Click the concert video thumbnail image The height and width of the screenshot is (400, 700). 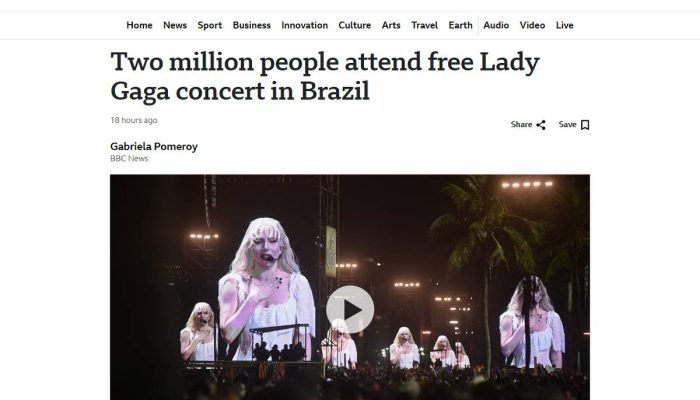coord(350,287)
